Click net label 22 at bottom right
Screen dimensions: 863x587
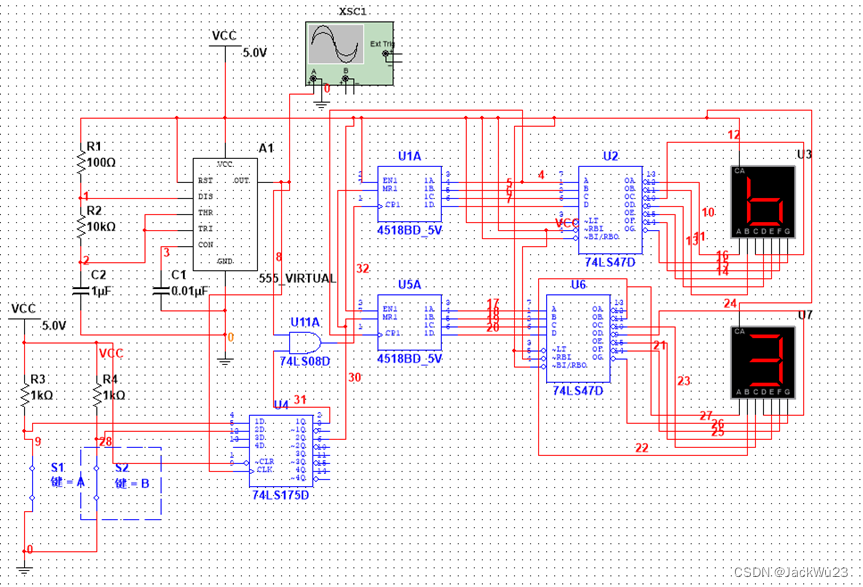[x=642, y=448]
